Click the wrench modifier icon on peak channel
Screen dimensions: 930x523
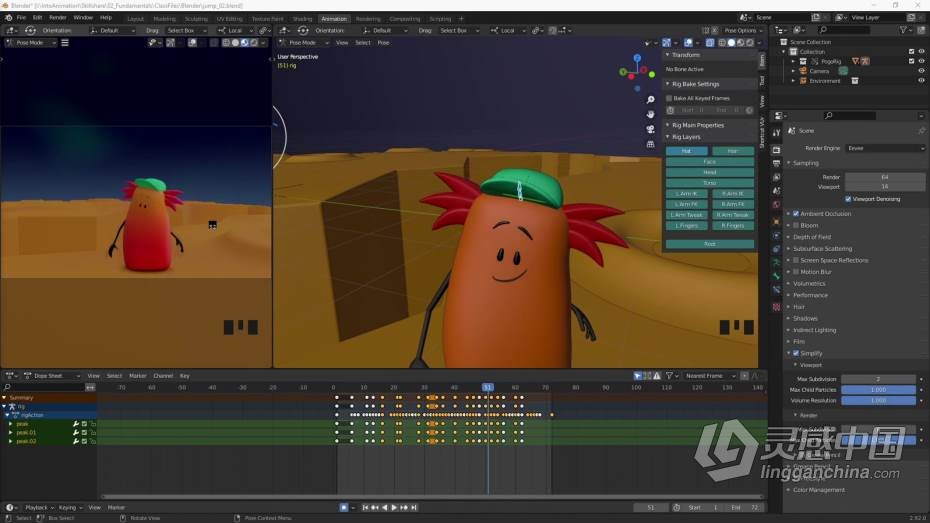(x=76, y=424)
